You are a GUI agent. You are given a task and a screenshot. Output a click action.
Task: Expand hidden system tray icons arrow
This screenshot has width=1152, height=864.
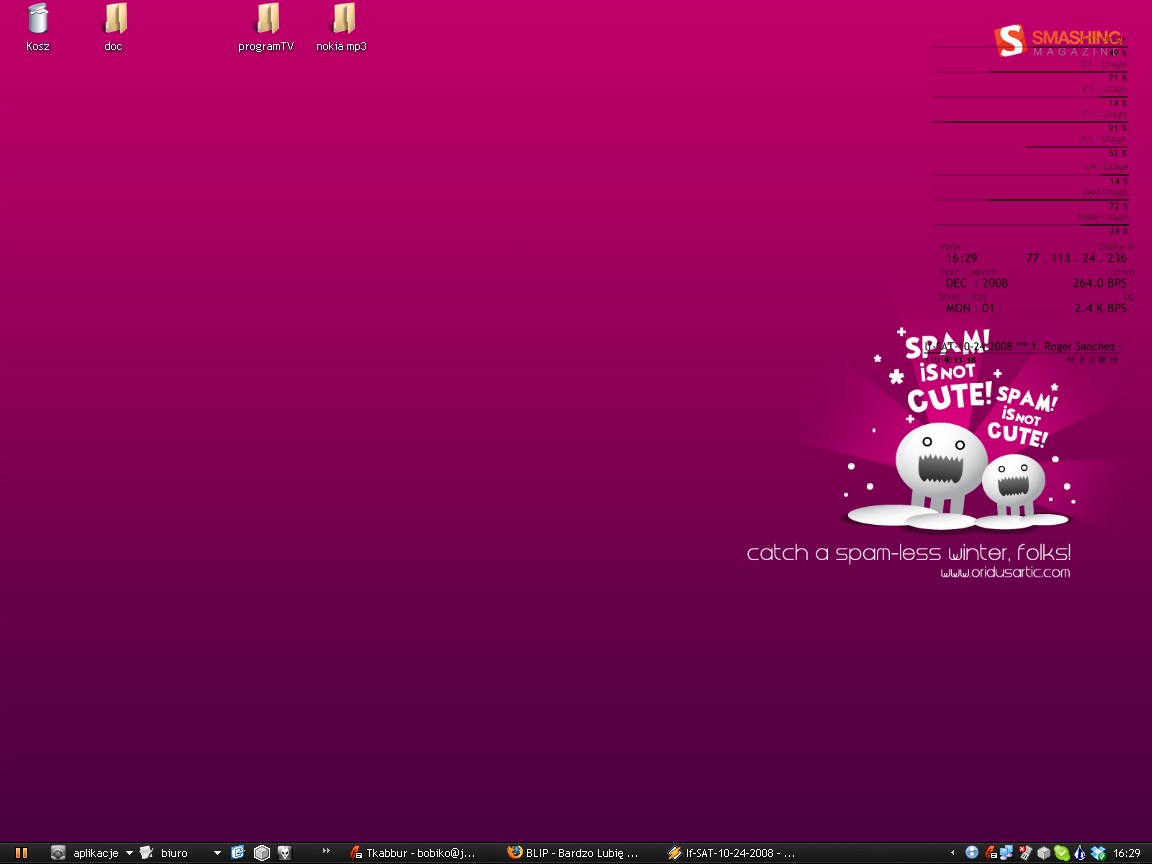pos(953,853)
